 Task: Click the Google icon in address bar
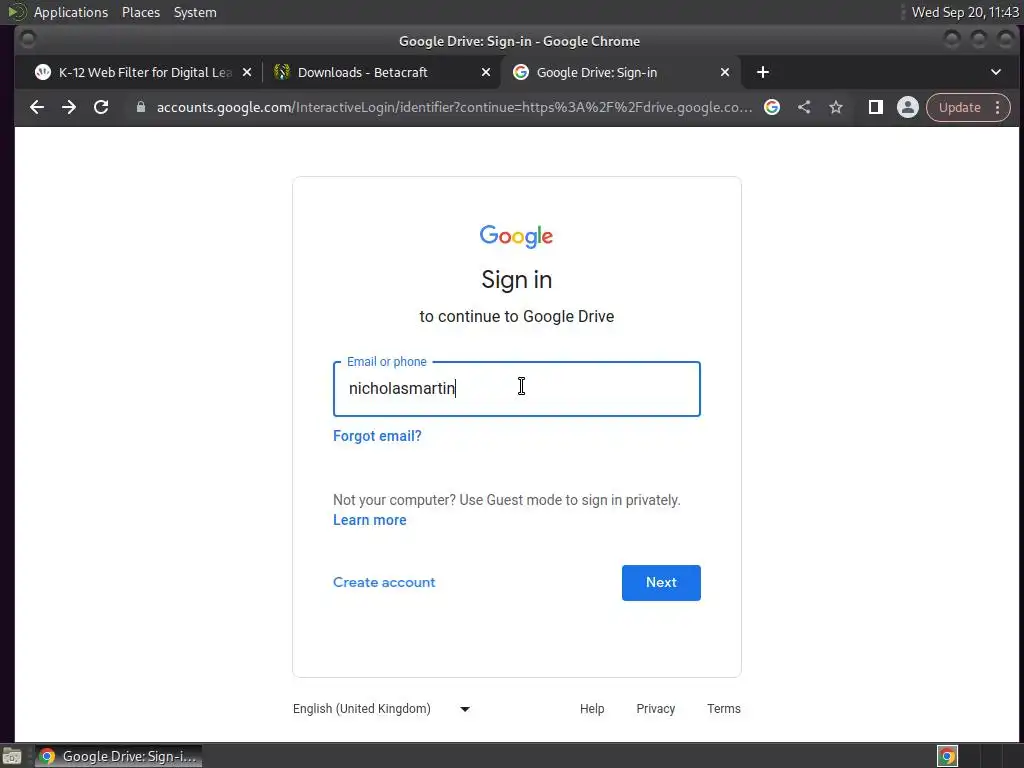772,107
